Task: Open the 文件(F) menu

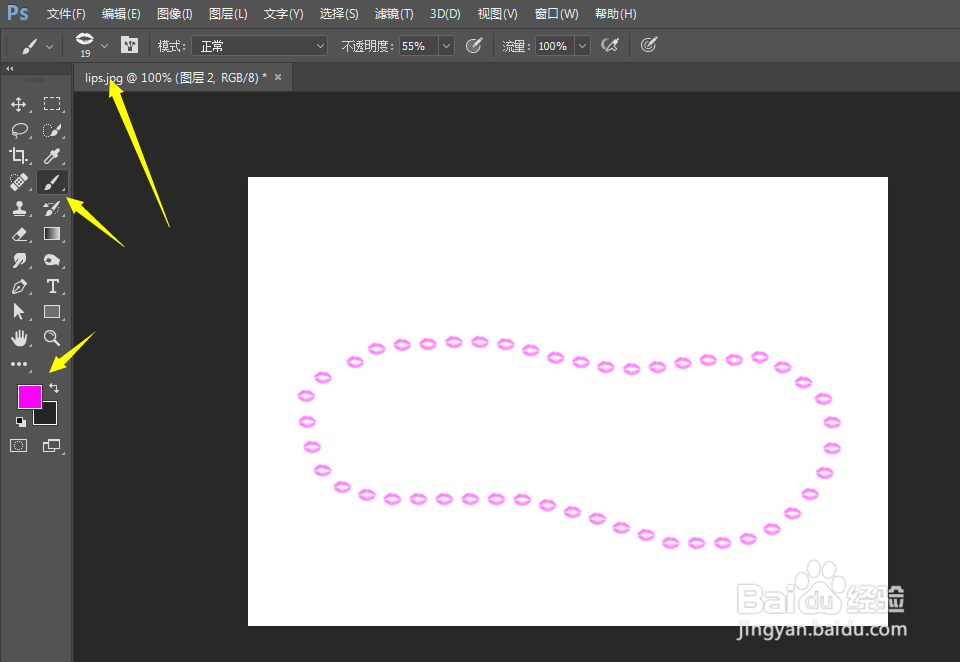Action: [66, 13]
